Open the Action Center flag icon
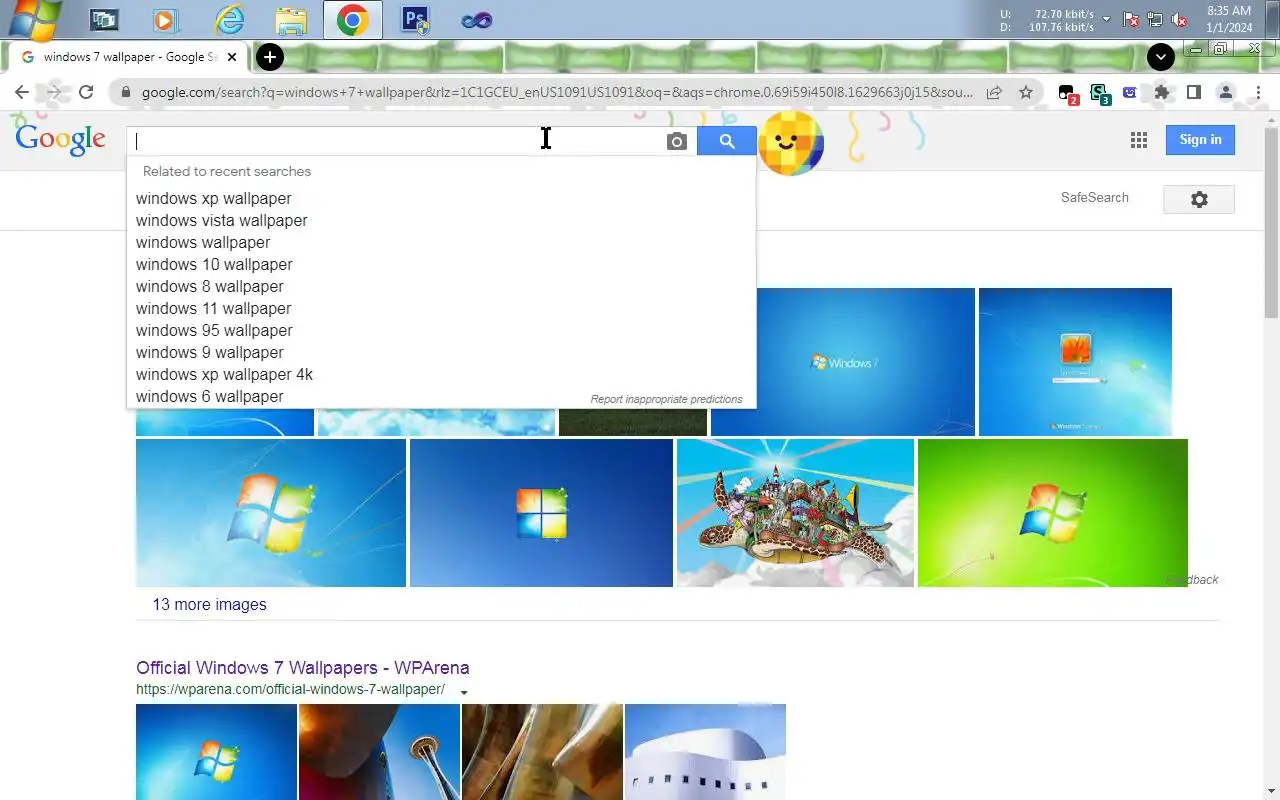The width and height of the screenshot is (1280, 800). (x=1131, y=19)
